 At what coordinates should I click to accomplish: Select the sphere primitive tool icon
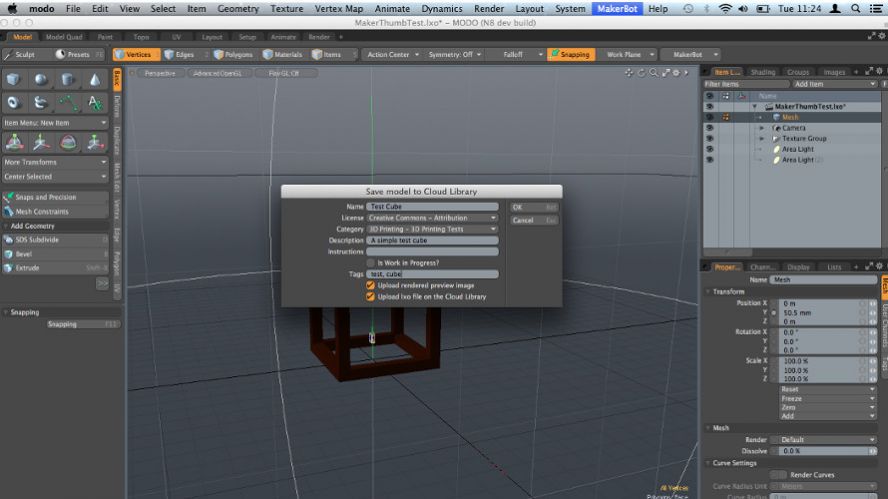click(x=41, y=79)
